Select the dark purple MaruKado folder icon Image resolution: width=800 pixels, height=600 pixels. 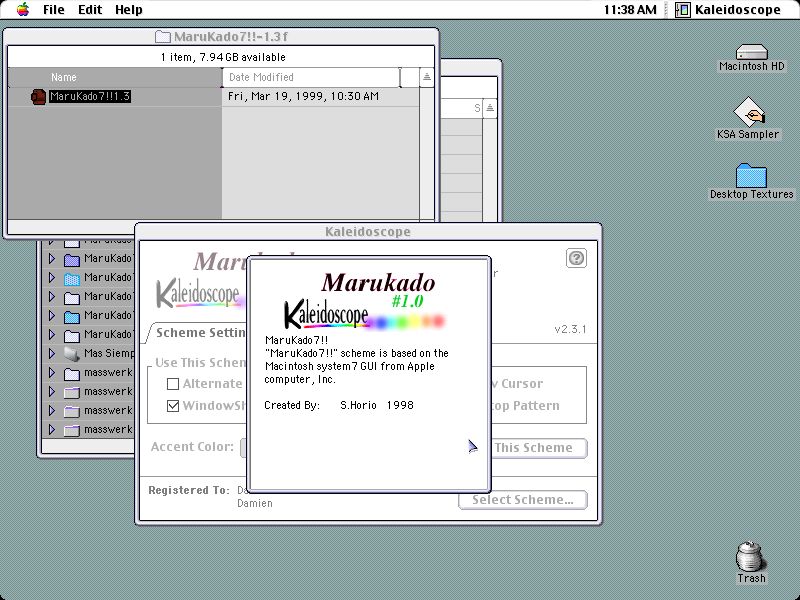point(72,260)
